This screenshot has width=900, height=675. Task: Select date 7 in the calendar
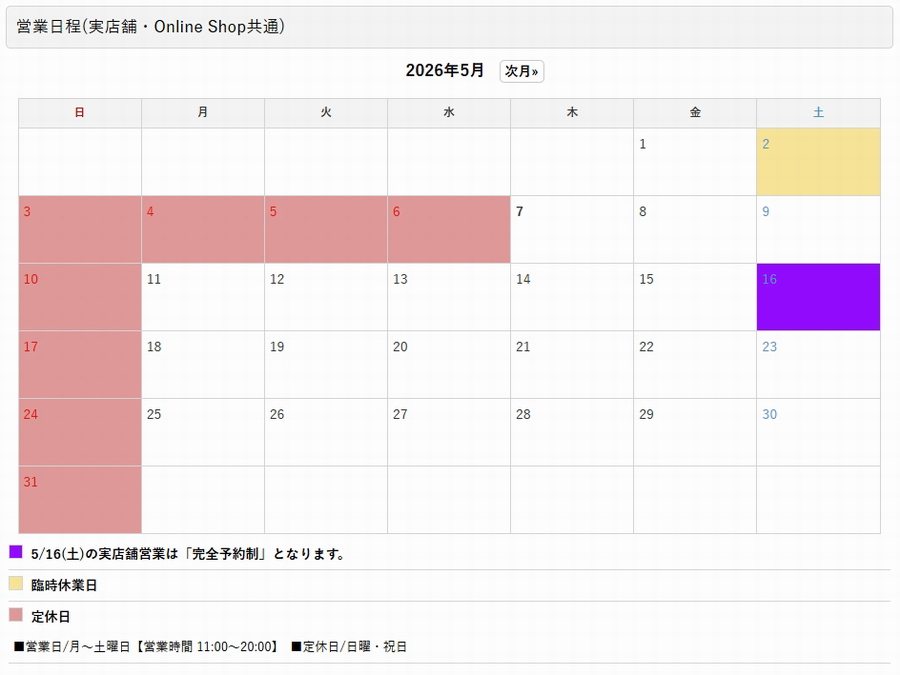(x=572, y=230)
